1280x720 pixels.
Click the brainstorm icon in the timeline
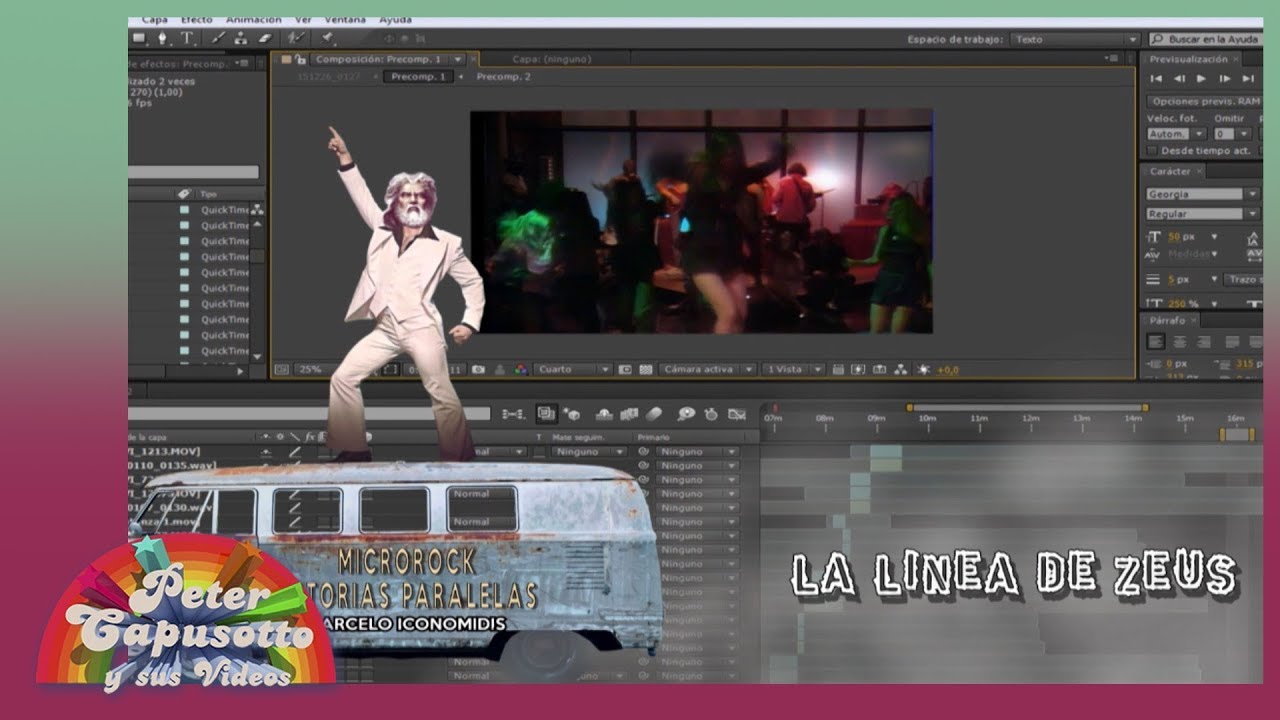686,413
